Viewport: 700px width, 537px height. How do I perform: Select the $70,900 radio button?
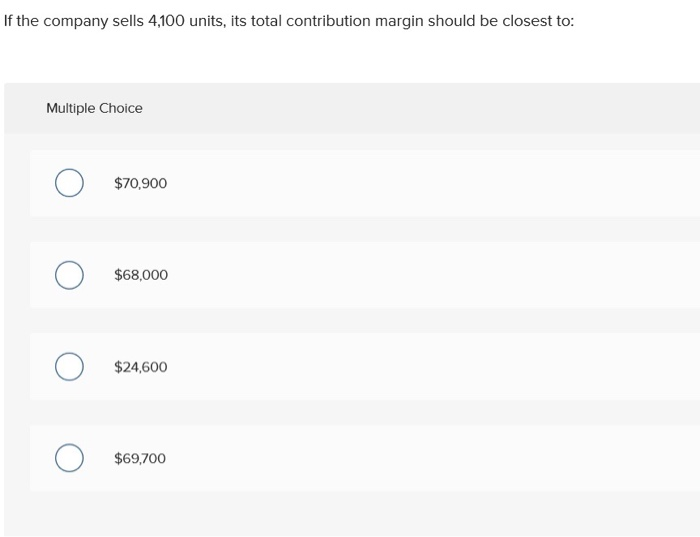pos(69,183)
